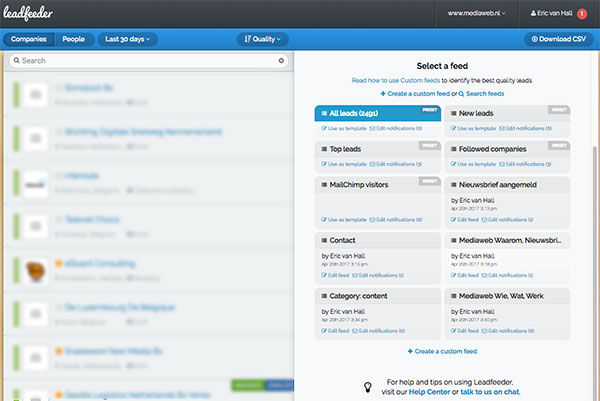Click the top Create a custom feed link
This screenshot has height=401, width=600.
(x=415, y=94)
